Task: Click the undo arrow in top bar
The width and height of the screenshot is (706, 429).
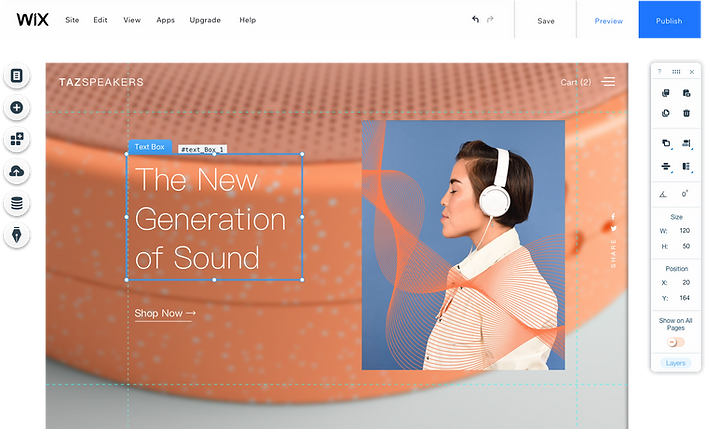Action: [475, 19]
